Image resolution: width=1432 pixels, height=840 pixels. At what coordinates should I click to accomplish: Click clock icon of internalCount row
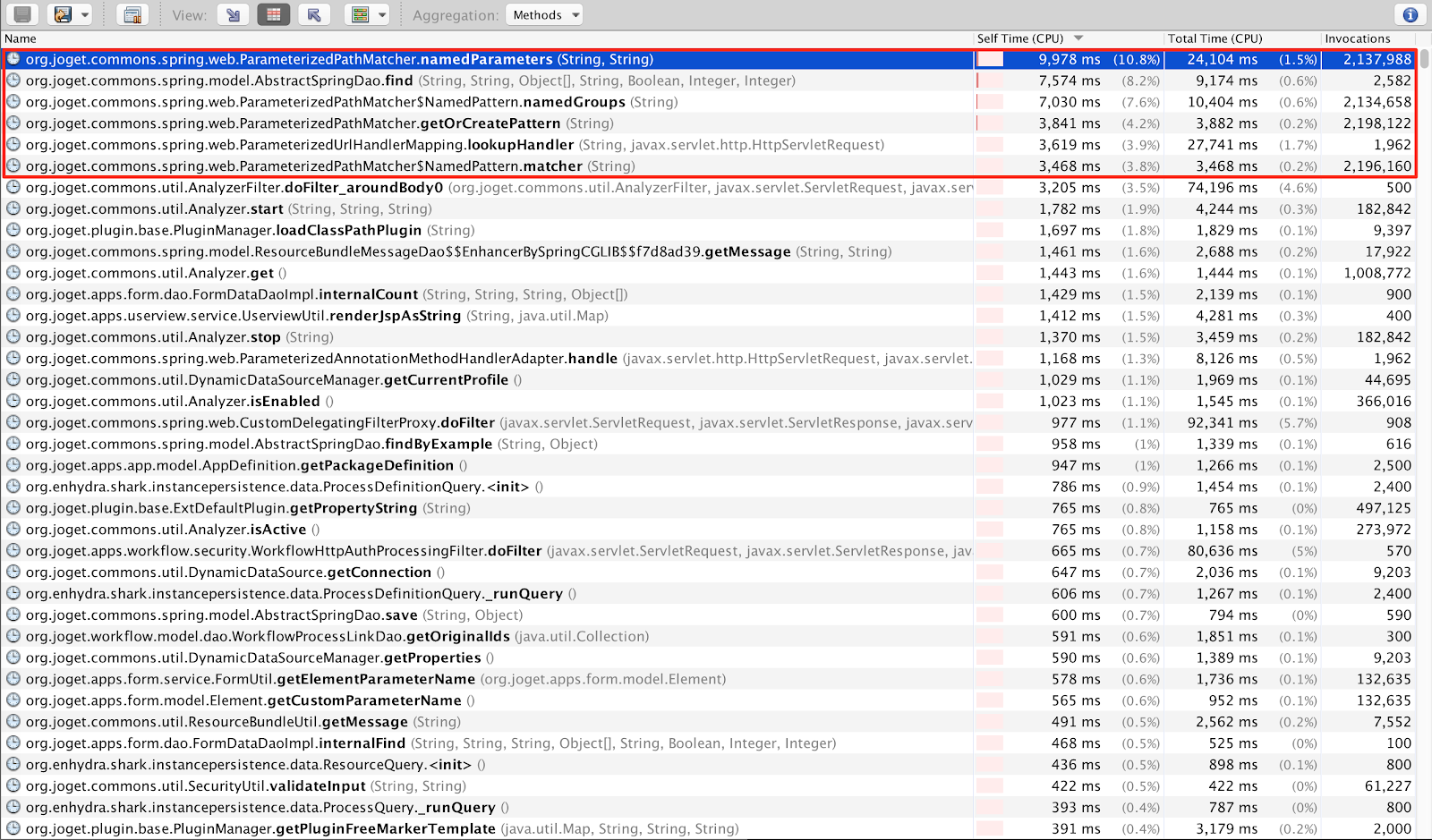[13, 294]
